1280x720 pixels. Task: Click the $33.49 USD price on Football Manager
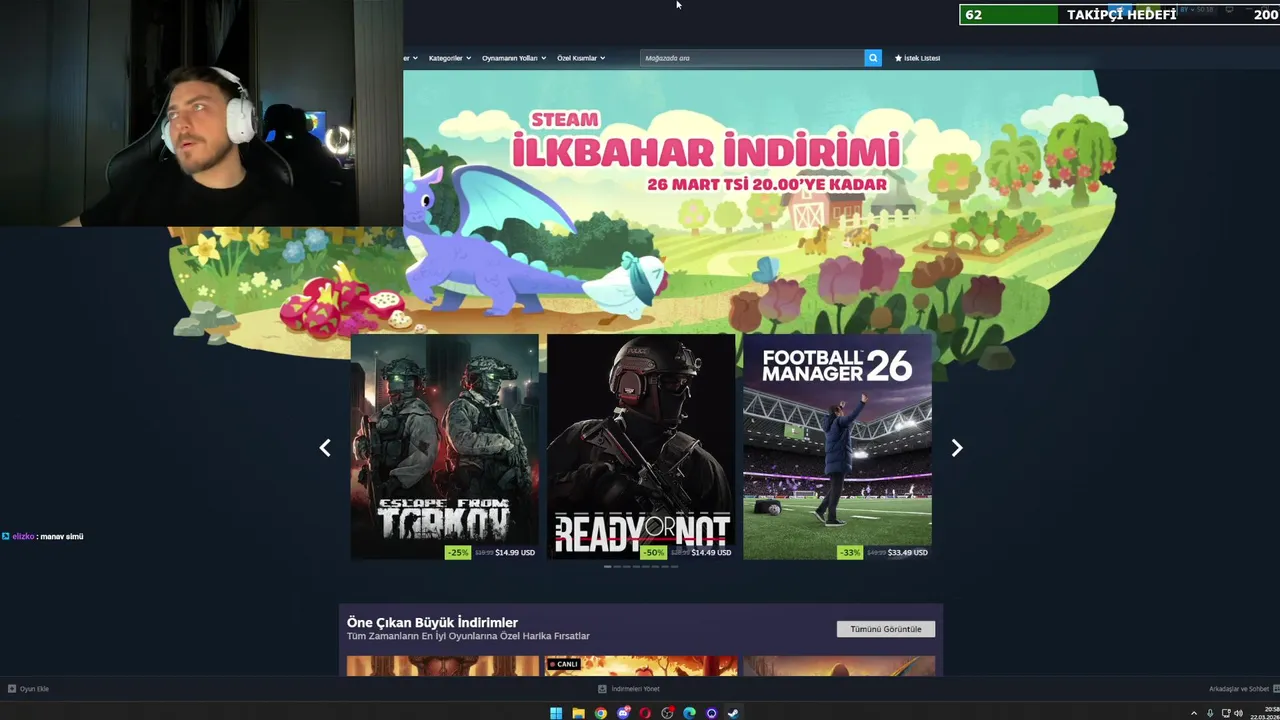908,552
